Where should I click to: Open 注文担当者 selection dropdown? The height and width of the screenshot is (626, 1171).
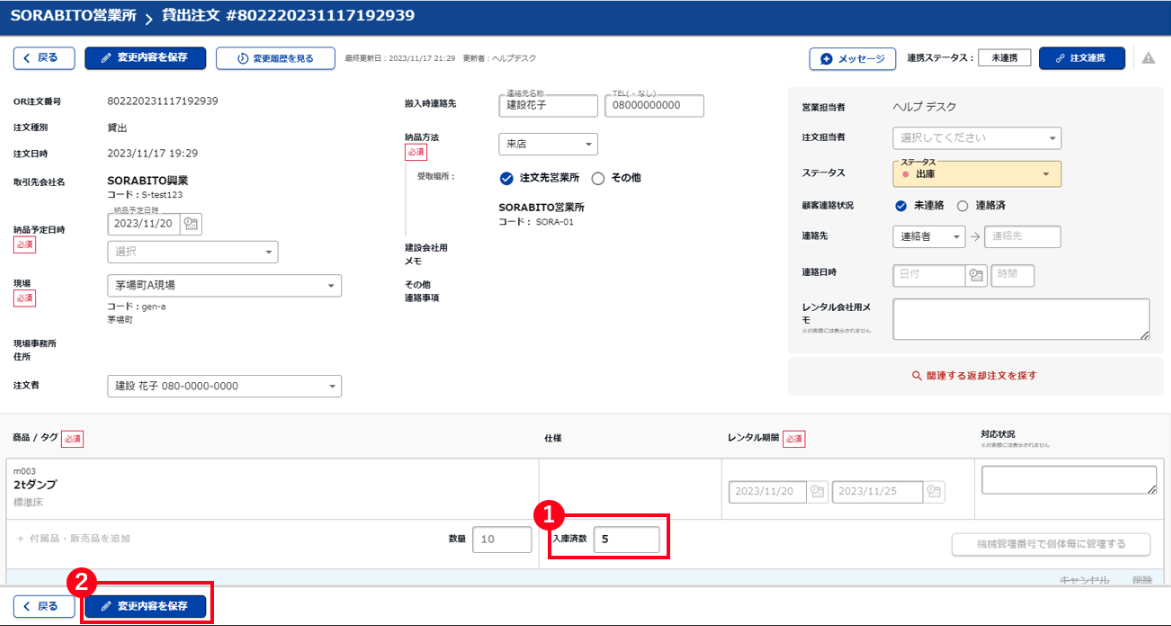pos(976,138)
